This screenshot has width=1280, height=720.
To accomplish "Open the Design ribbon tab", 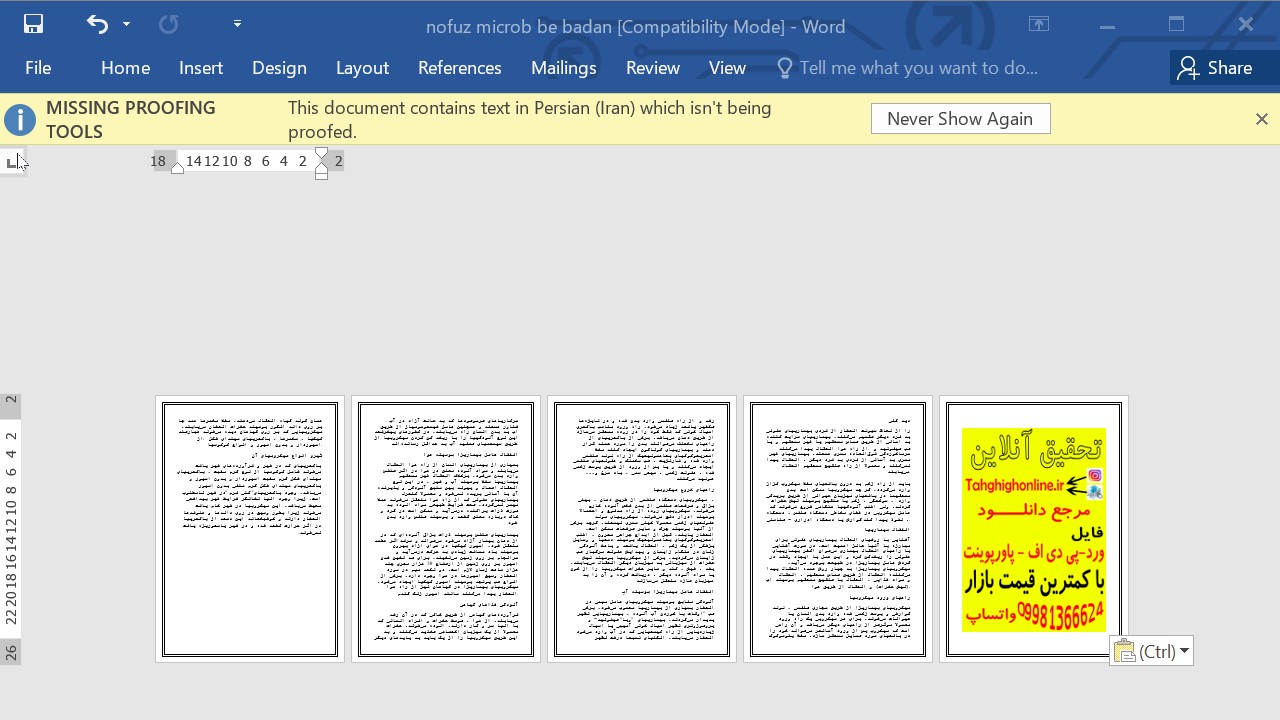I will [279, 68].
